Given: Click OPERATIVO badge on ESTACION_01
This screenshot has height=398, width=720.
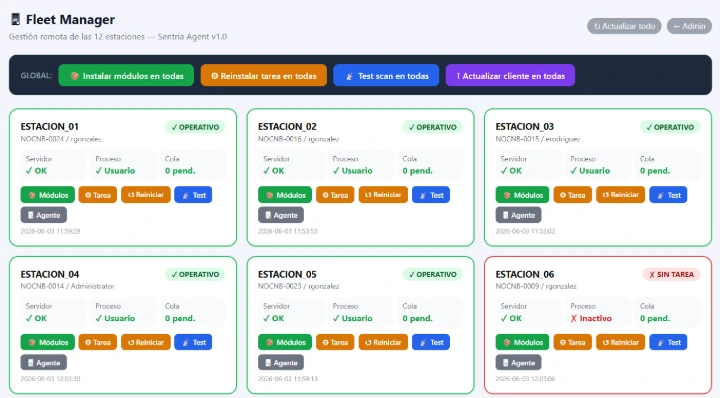Looking at the screenshot, I should pyautogui.click(x=195, y=127).
